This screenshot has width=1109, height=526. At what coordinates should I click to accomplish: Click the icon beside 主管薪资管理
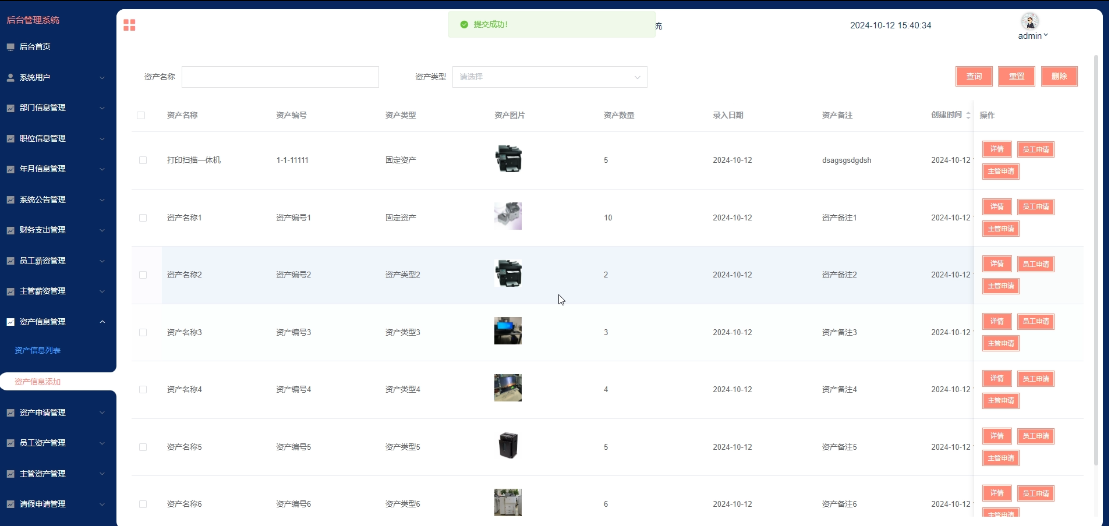(x=11, y=291)
